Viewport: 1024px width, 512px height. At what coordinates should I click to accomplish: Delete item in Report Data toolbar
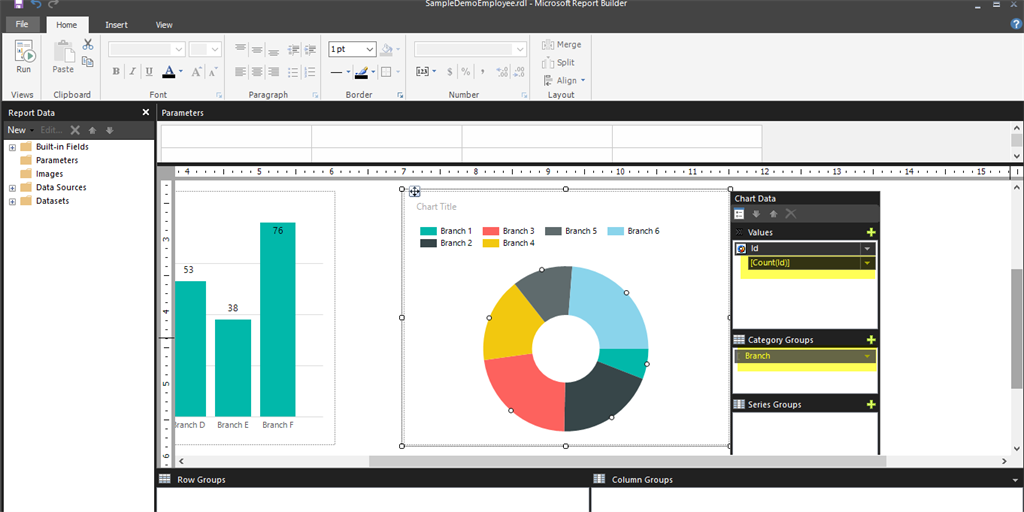[75, 130]
